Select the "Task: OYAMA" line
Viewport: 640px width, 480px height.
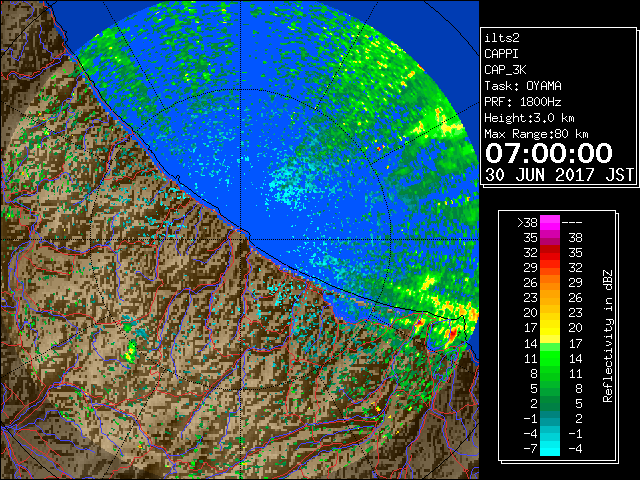[x=523, y=86]
